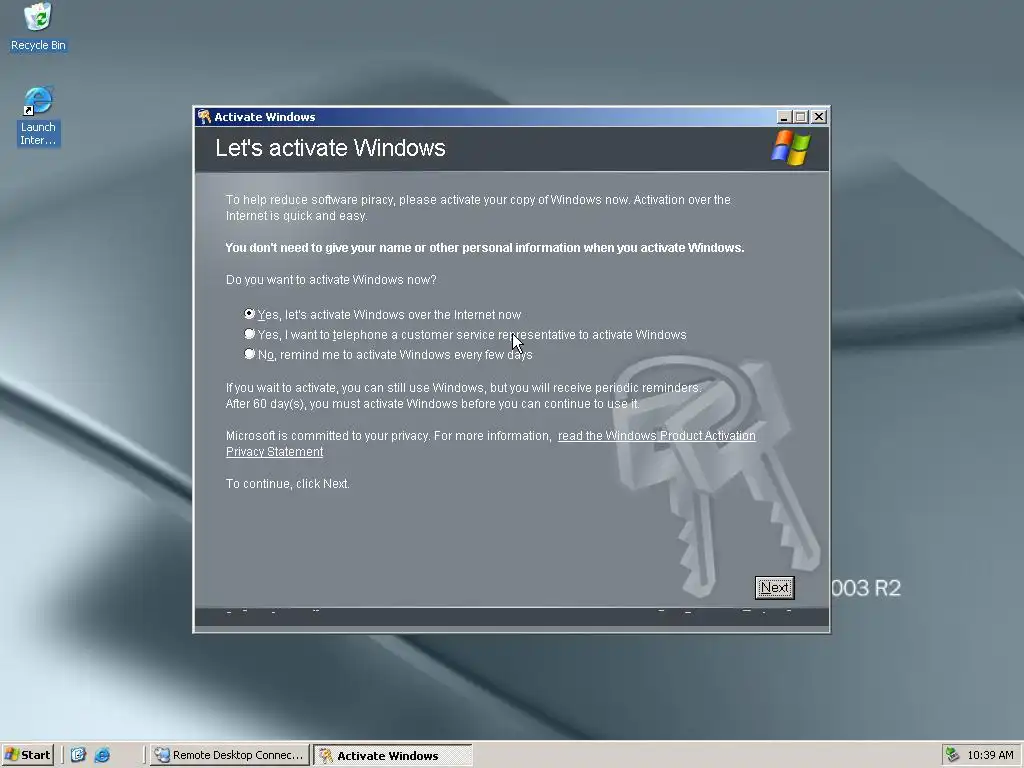
Task: Click the "Do you want to activate Windows now?" text
Action: point(331,280)
